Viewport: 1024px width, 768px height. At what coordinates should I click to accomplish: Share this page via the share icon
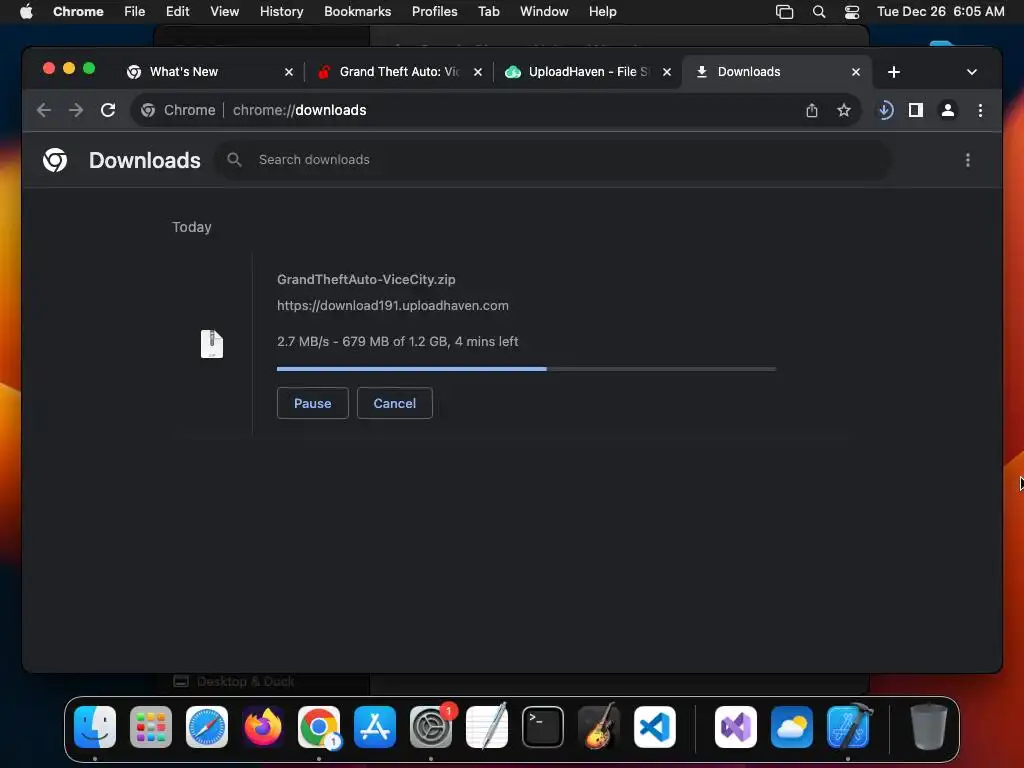tap(812, 110)
